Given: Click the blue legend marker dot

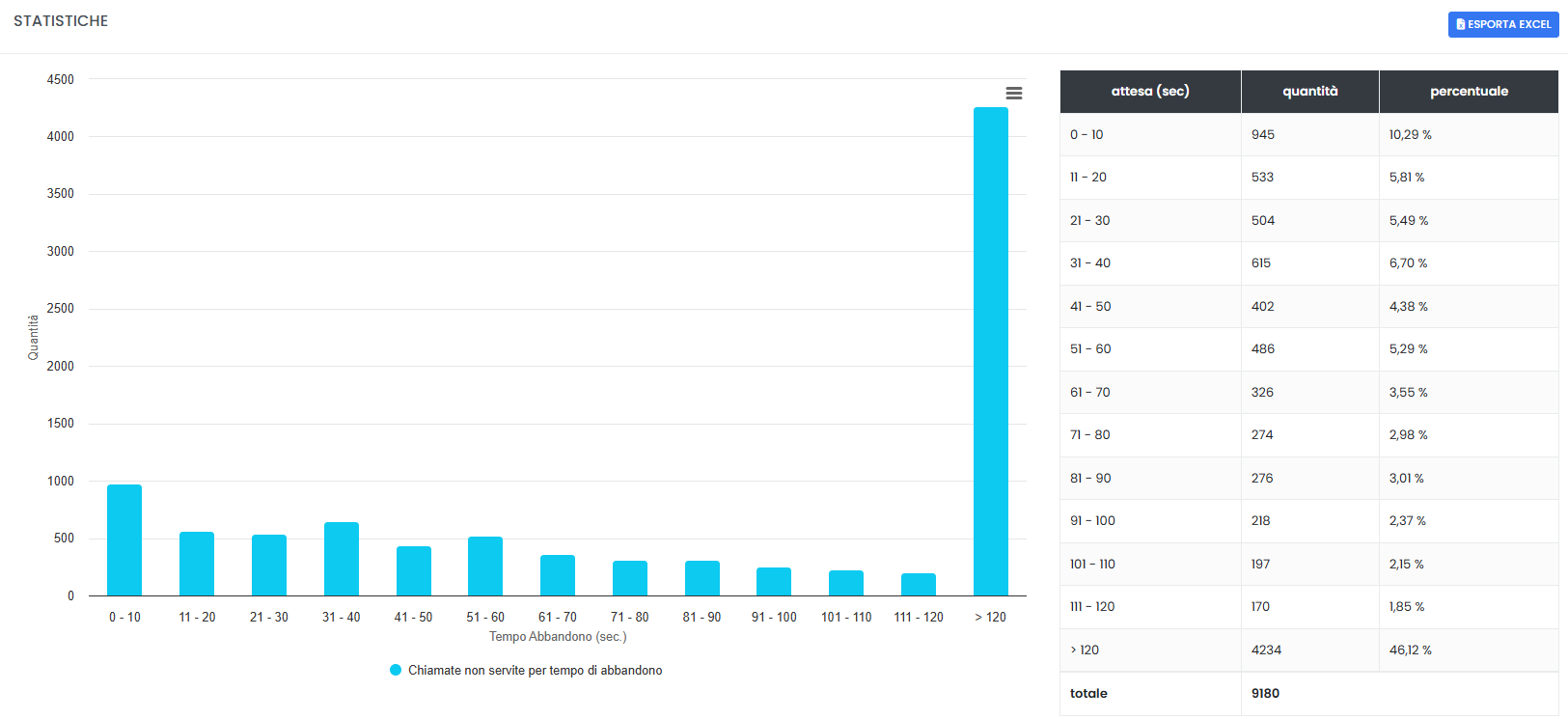Looking at the screenshot, I should [396, 670].
